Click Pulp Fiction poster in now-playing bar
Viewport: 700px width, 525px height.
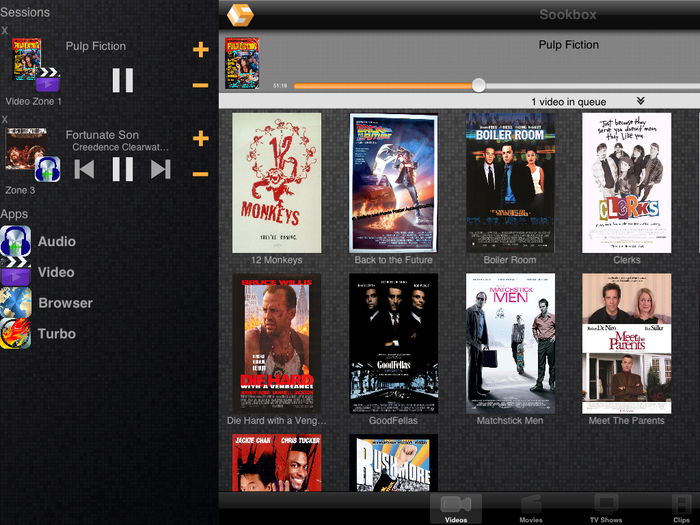tap(242, 63)
